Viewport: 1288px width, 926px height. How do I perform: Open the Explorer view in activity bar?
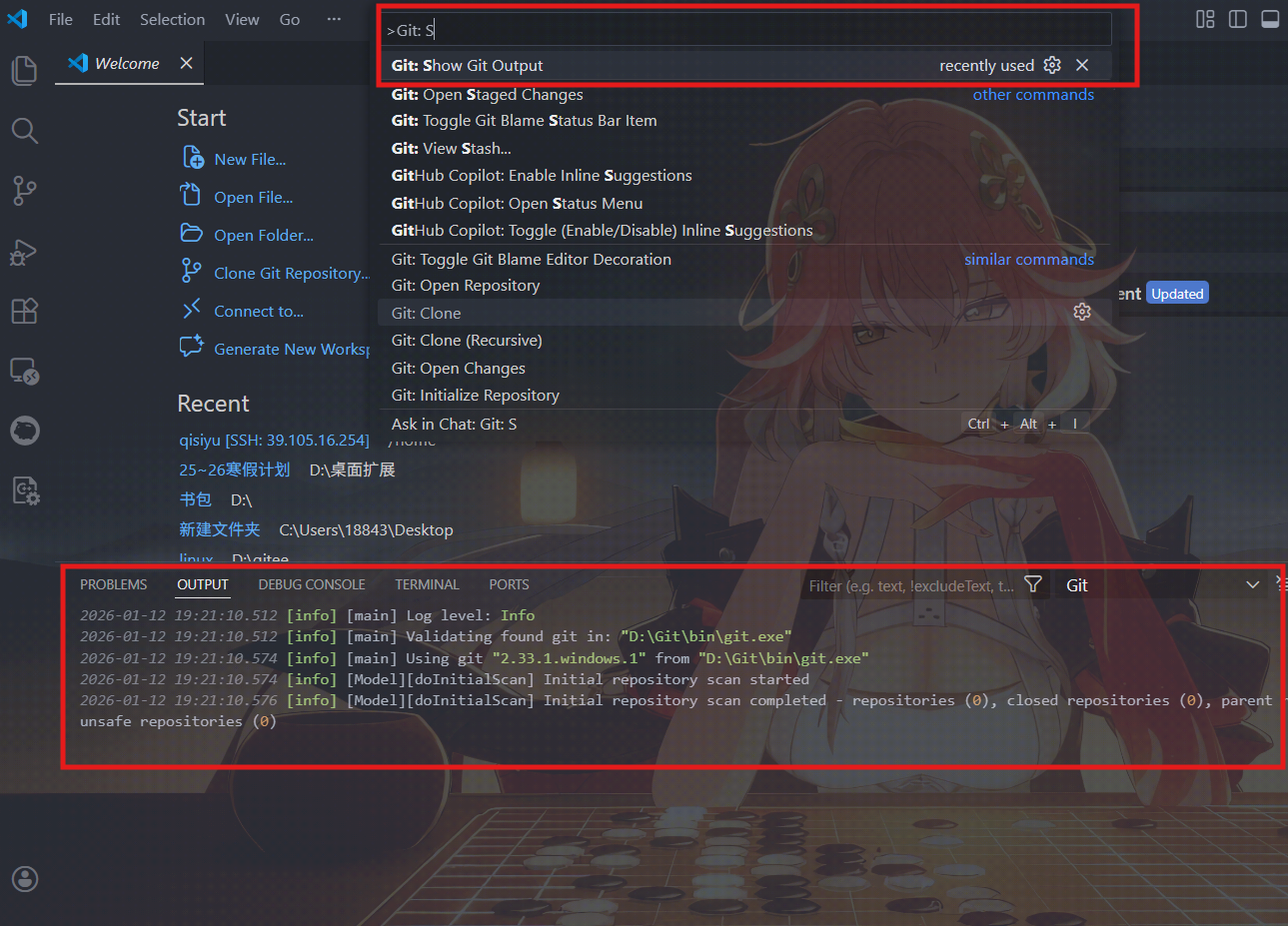point(24,70)
